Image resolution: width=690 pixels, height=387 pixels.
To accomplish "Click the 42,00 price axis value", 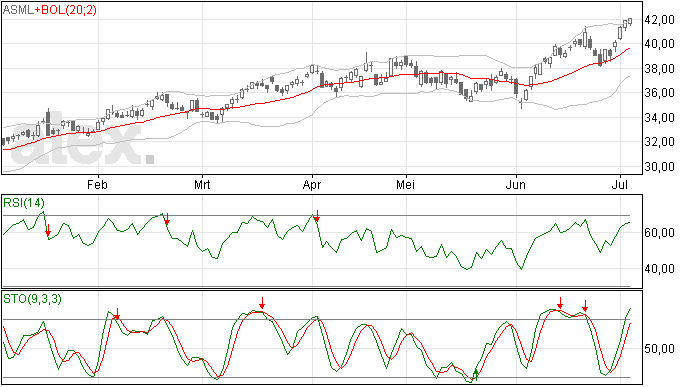I will (659, 20).
